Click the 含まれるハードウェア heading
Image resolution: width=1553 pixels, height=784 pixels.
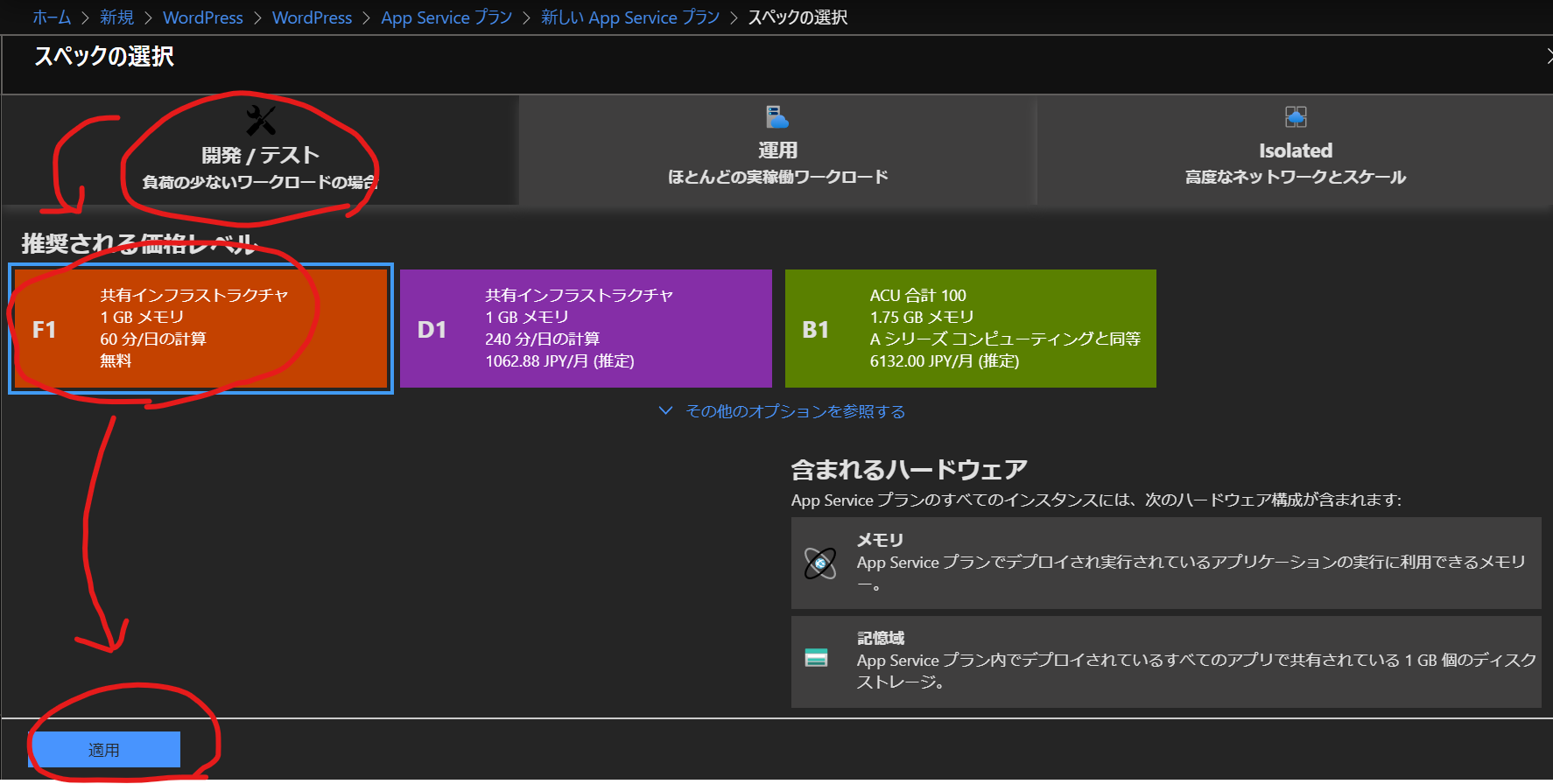click(909, 470)
